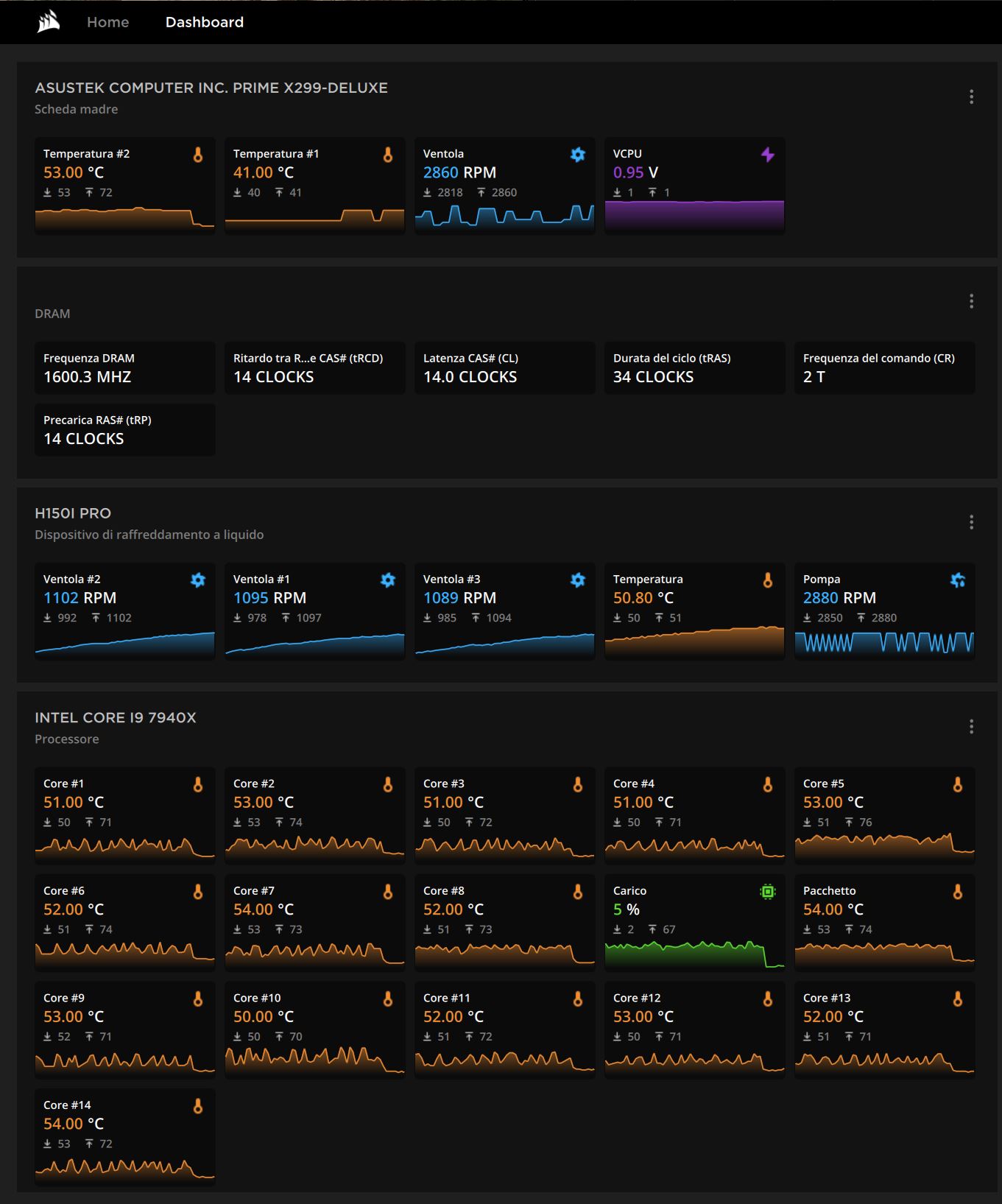Click thermometer icon on Core #13 card

tap(957, 999)
